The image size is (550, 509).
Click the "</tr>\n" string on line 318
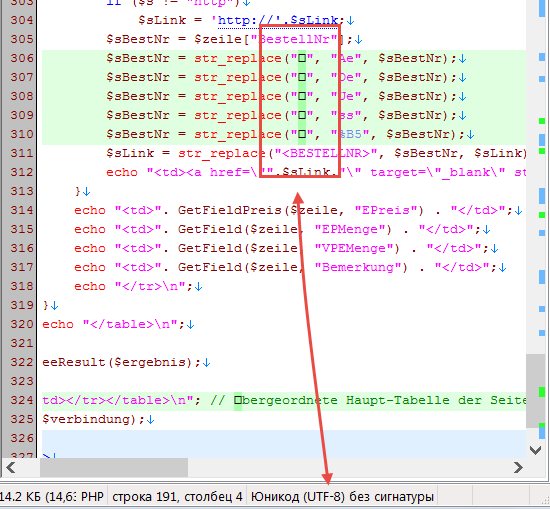150,286
